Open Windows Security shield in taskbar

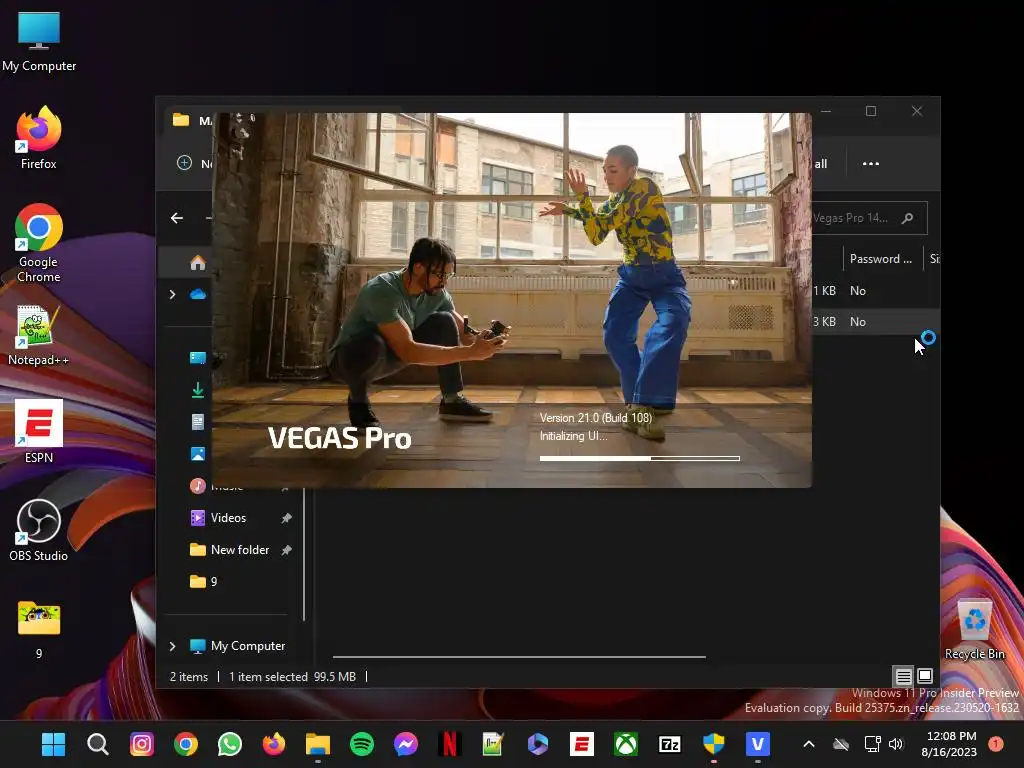coord(714,744)
